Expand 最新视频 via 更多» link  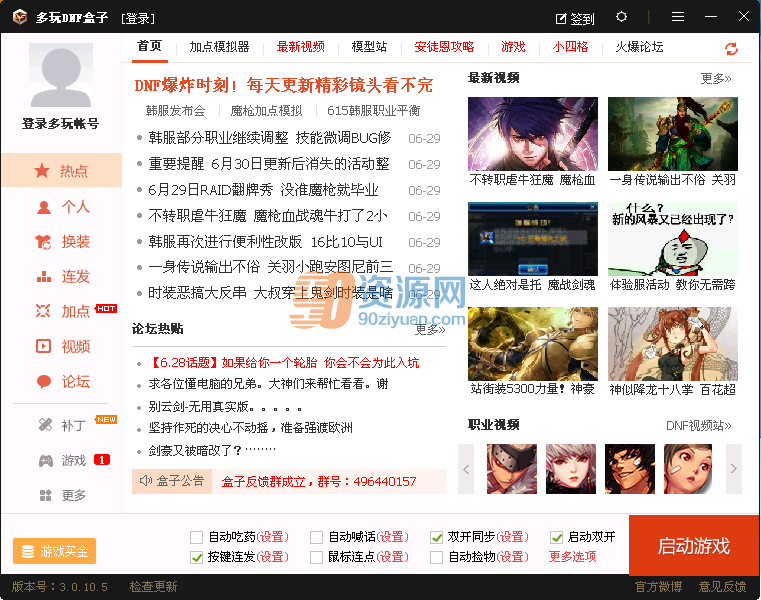click(x=716, y=79)
